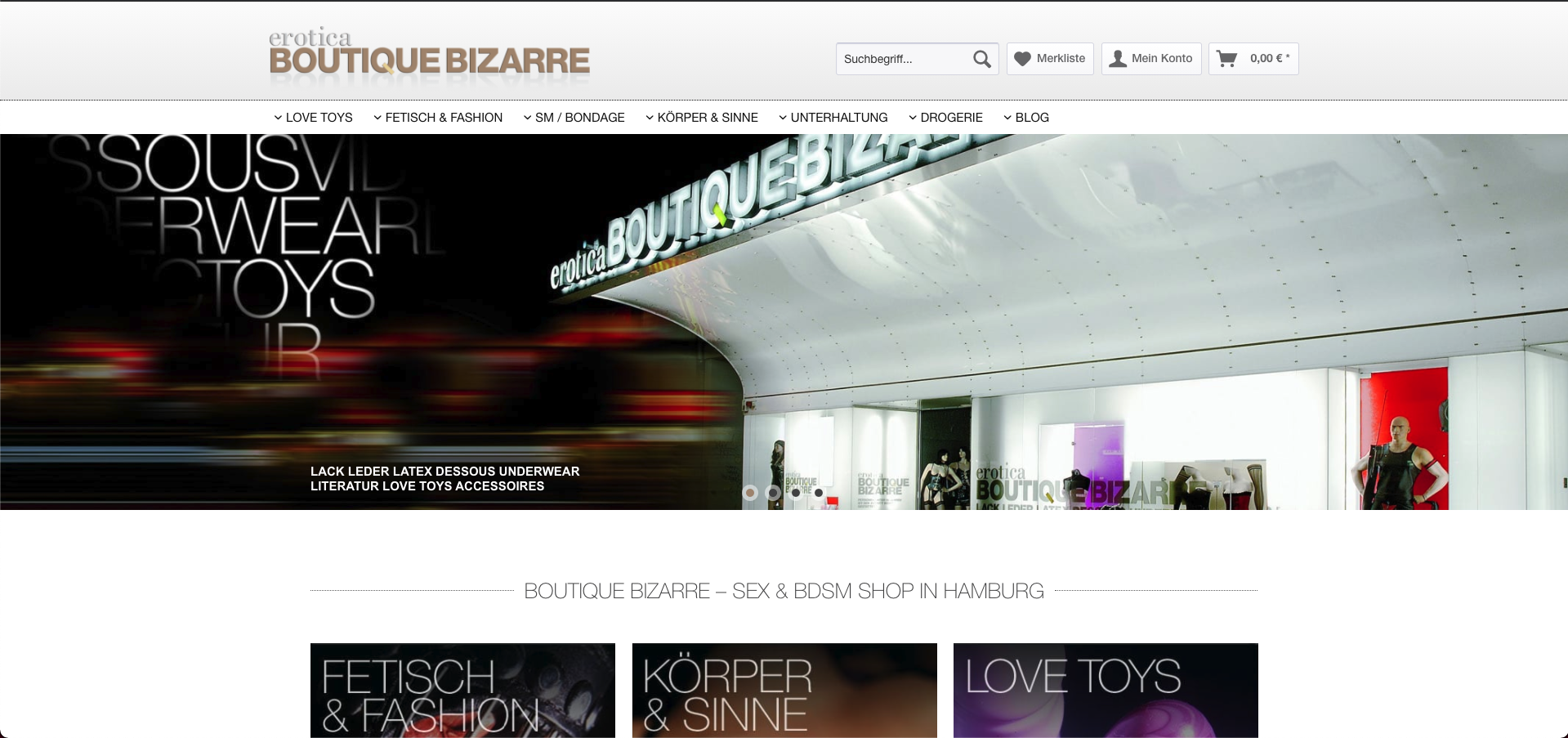The image size is (1568, 738).
Task: Click the person icon beside Mein Konto
Action: (x=1118, y=59)
